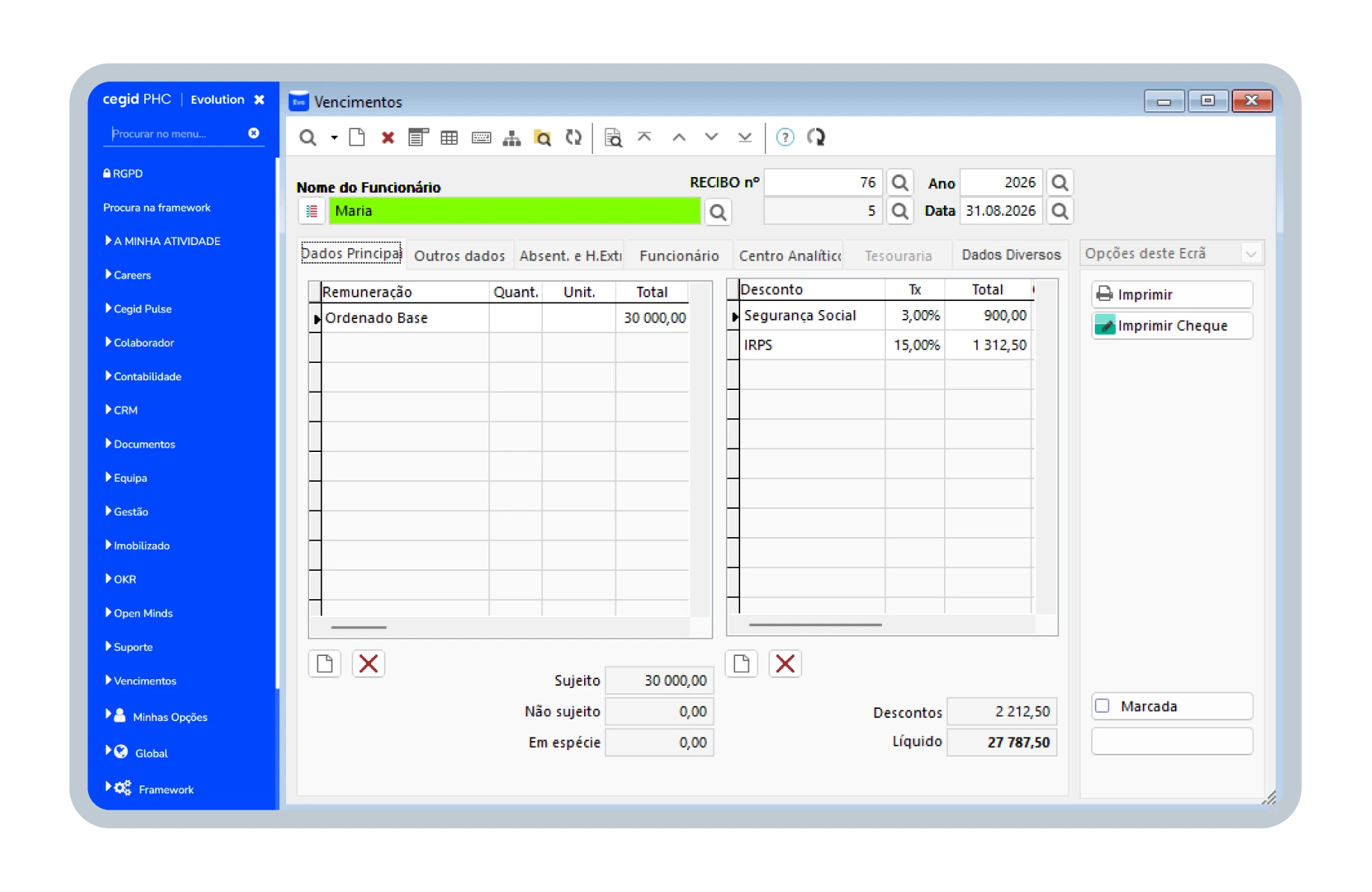Click the organization hierarchy chart icon
This screenshot has height=892, width=1372.
point(512,137)
